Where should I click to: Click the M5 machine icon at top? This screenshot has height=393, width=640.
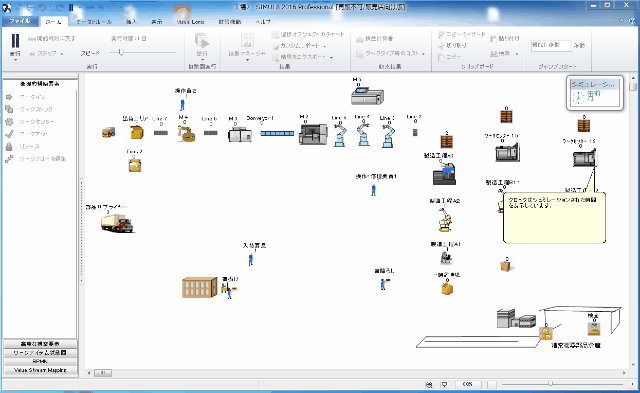coord(367,96)
